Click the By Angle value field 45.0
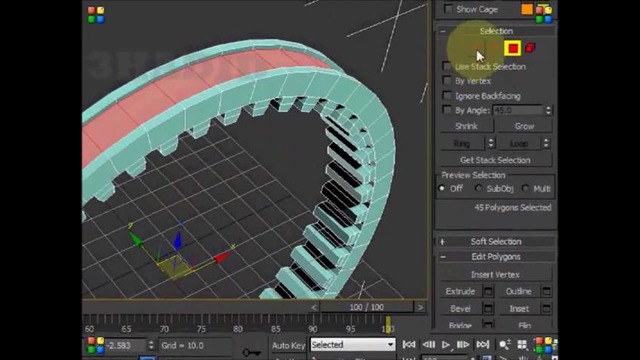This screenshot has width=640, height=360. click(x=518, y=110)
